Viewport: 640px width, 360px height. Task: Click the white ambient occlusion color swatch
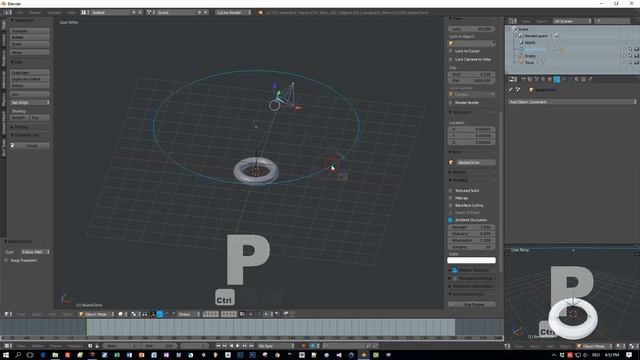coord(471,260)
